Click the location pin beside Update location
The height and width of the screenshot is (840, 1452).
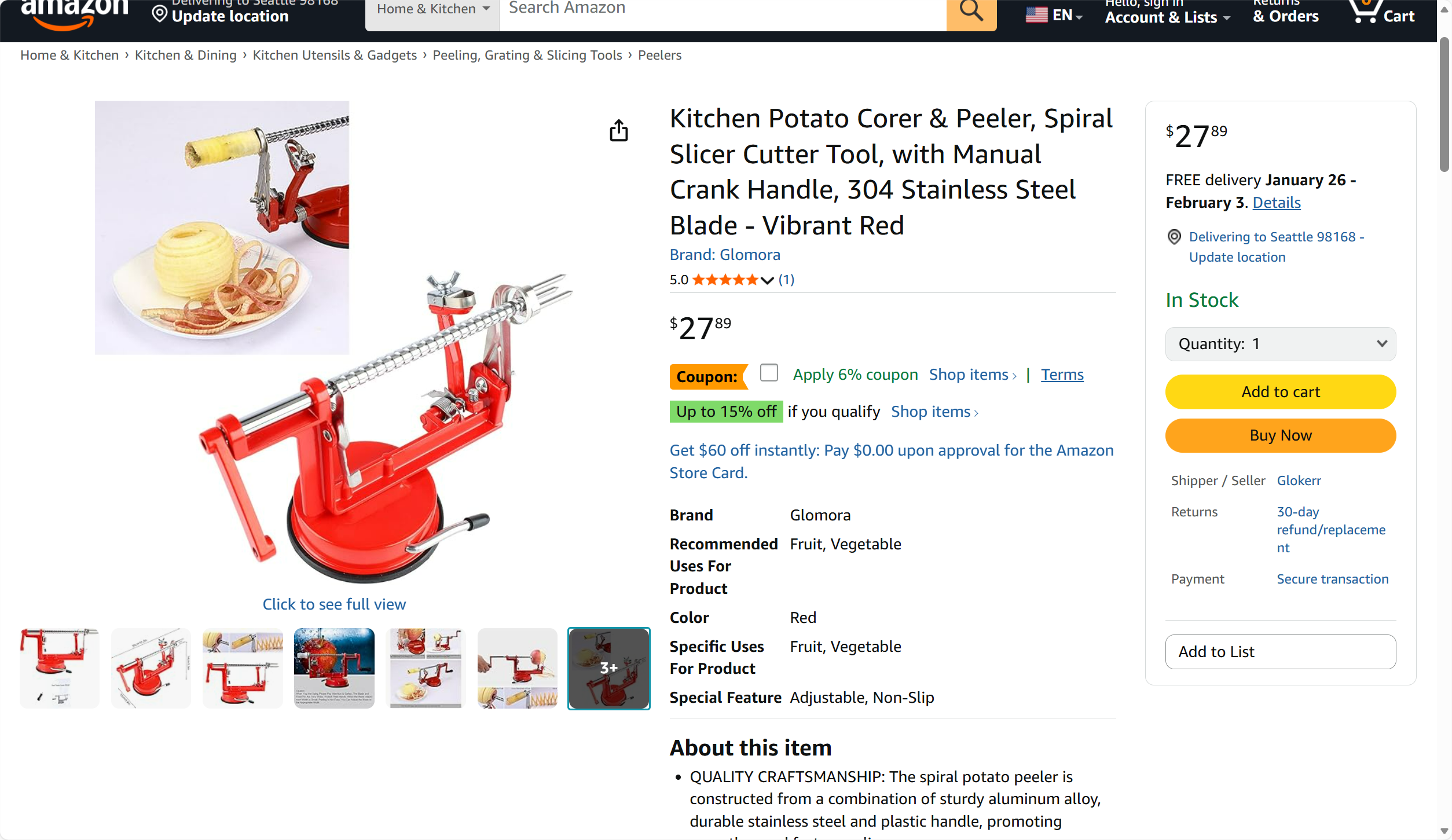[159, 14]
